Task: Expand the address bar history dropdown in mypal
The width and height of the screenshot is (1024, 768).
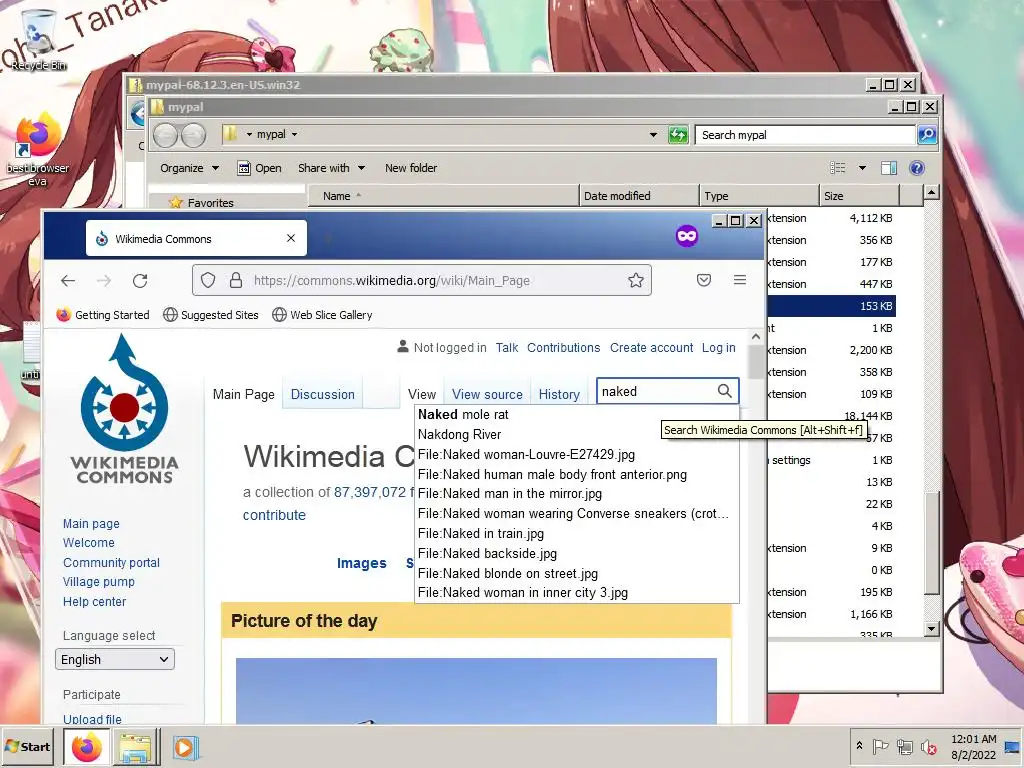Action: tap(653, 135)
